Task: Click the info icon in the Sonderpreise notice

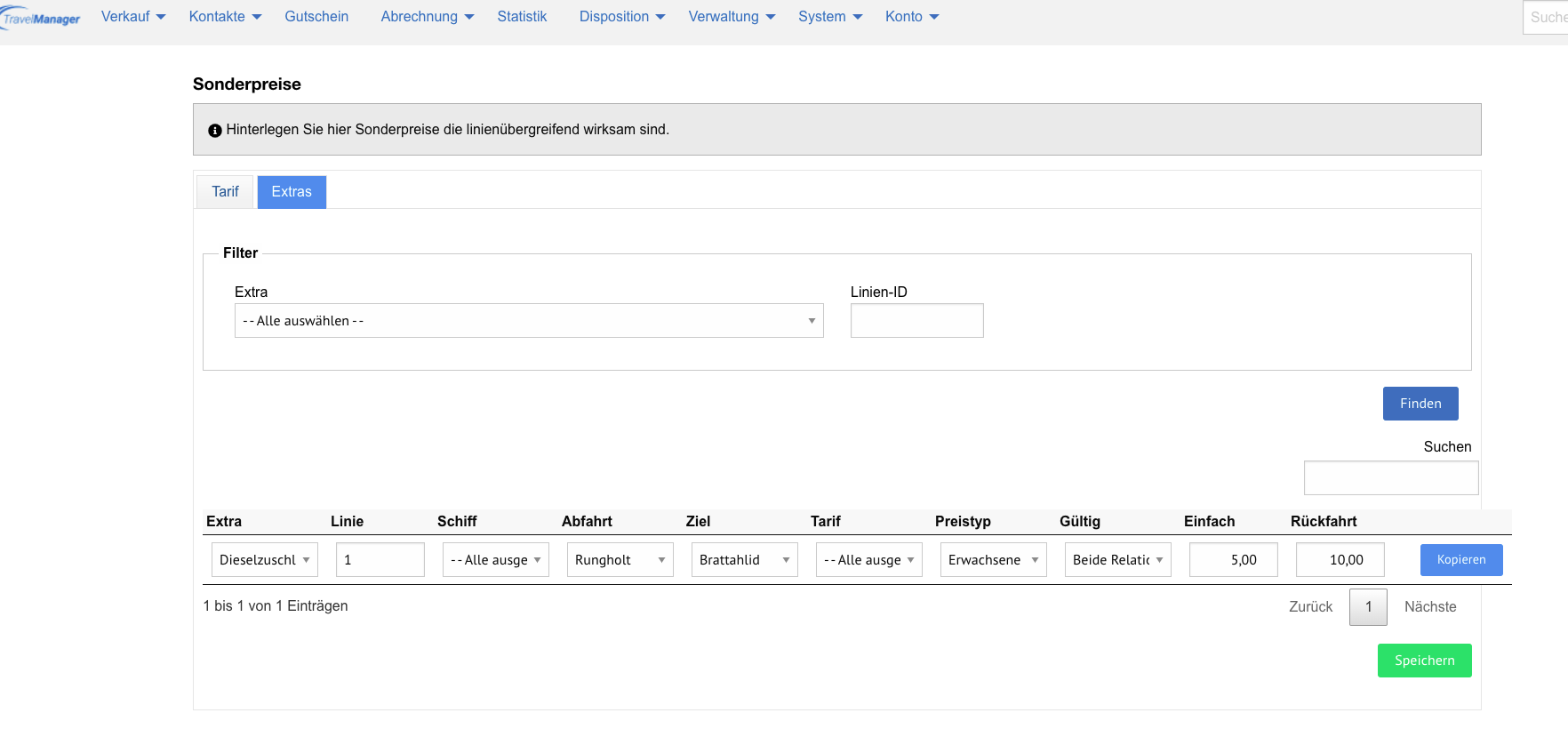Action: [x=215, y=131]
